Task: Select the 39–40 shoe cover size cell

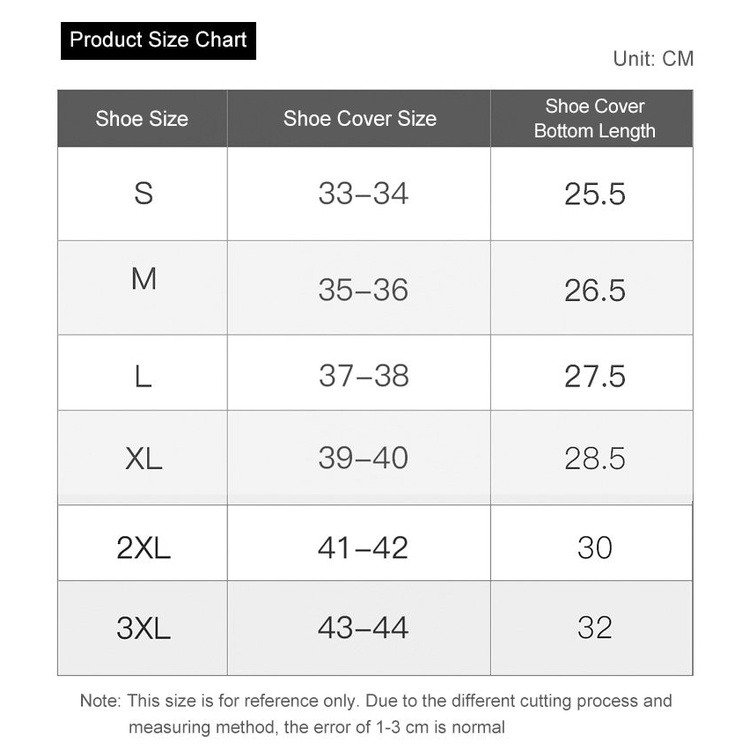Action: [363, 458]
